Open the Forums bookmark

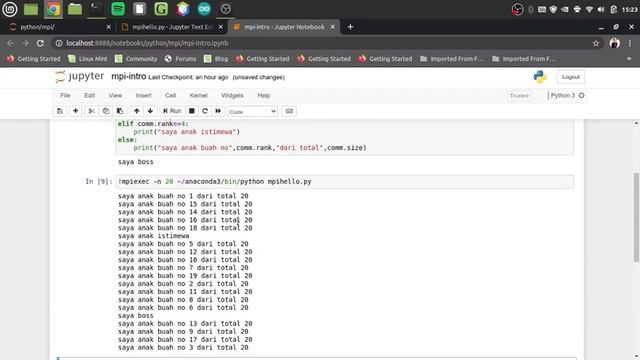click(x=180, y=59)
